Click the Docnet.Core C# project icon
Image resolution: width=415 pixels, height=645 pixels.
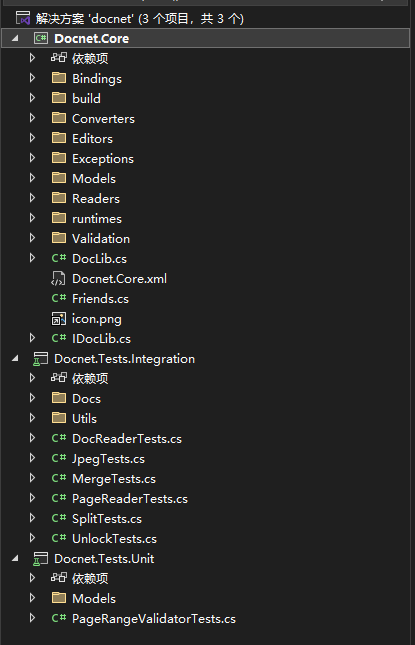tap(41, 39)
